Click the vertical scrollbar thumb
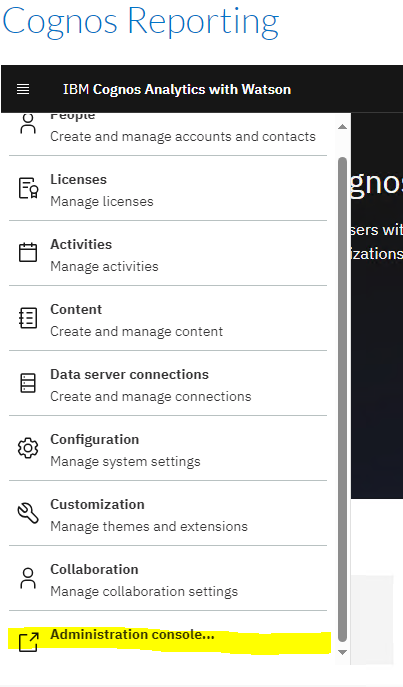 click(x=343, y=400)
